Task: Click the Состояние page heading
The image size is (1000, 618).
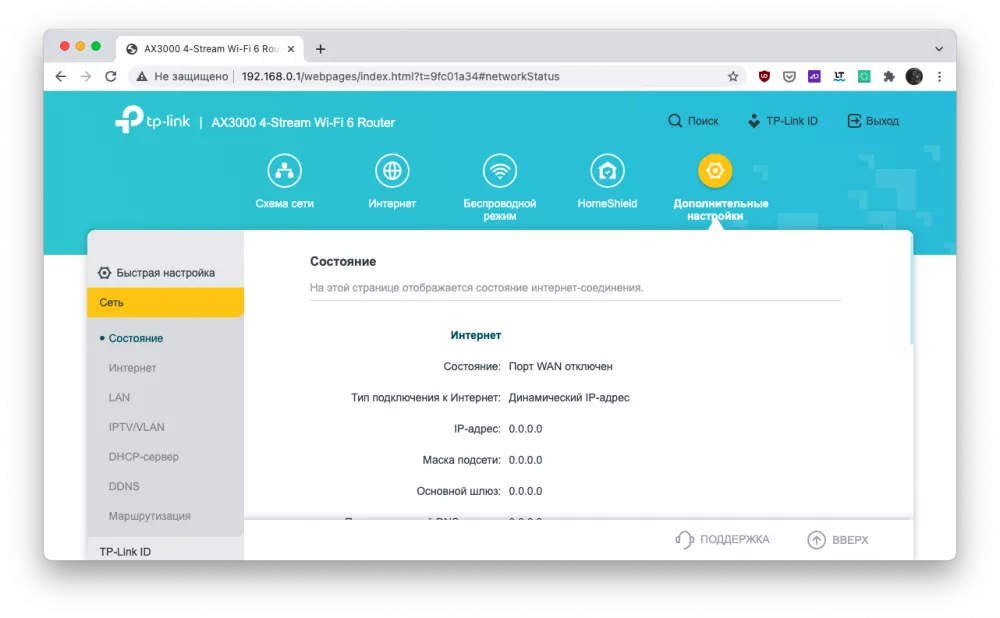Action: 342,261
